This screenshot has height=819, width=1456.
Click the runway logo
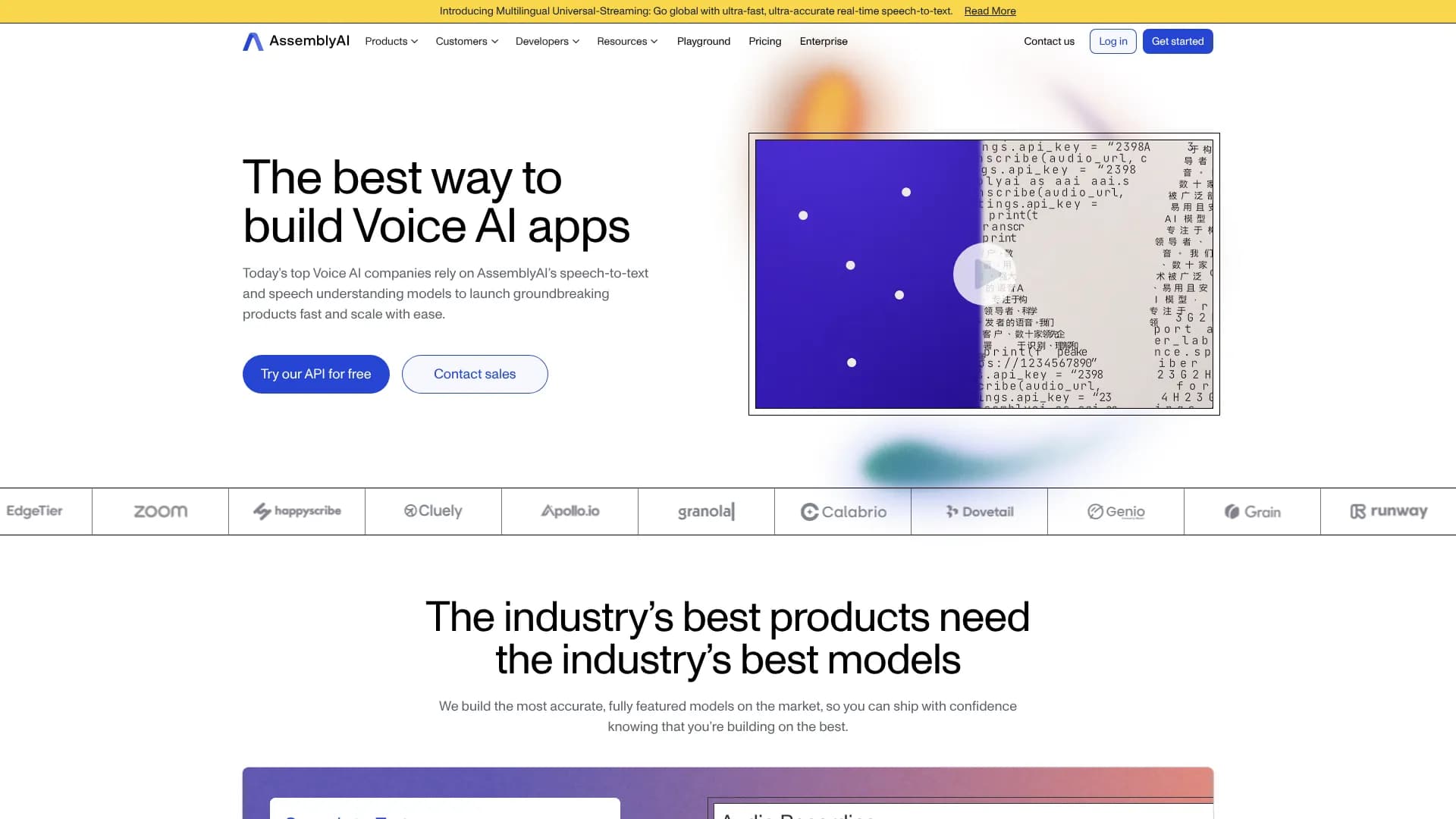[1389, 511]
